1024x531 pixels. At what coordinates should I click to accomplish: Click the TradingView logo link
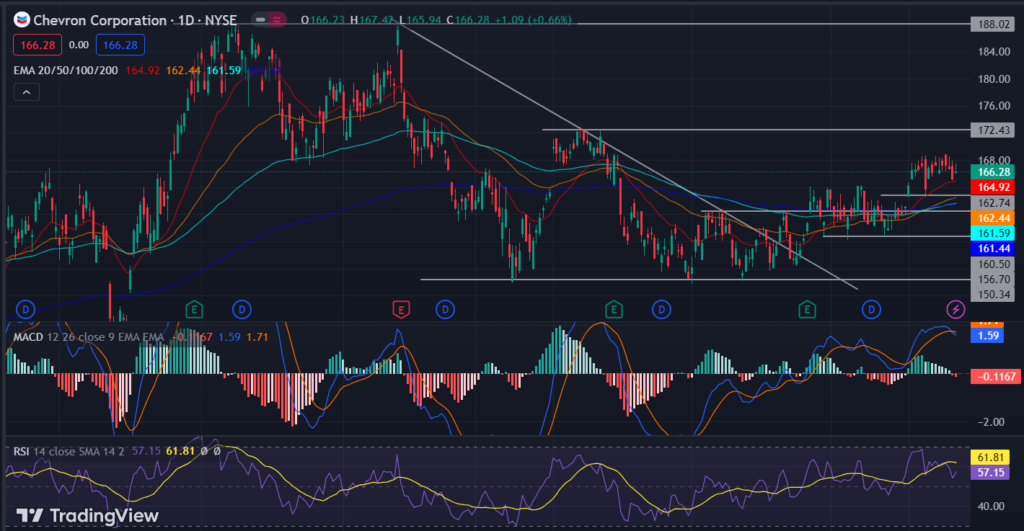(88, 515)
